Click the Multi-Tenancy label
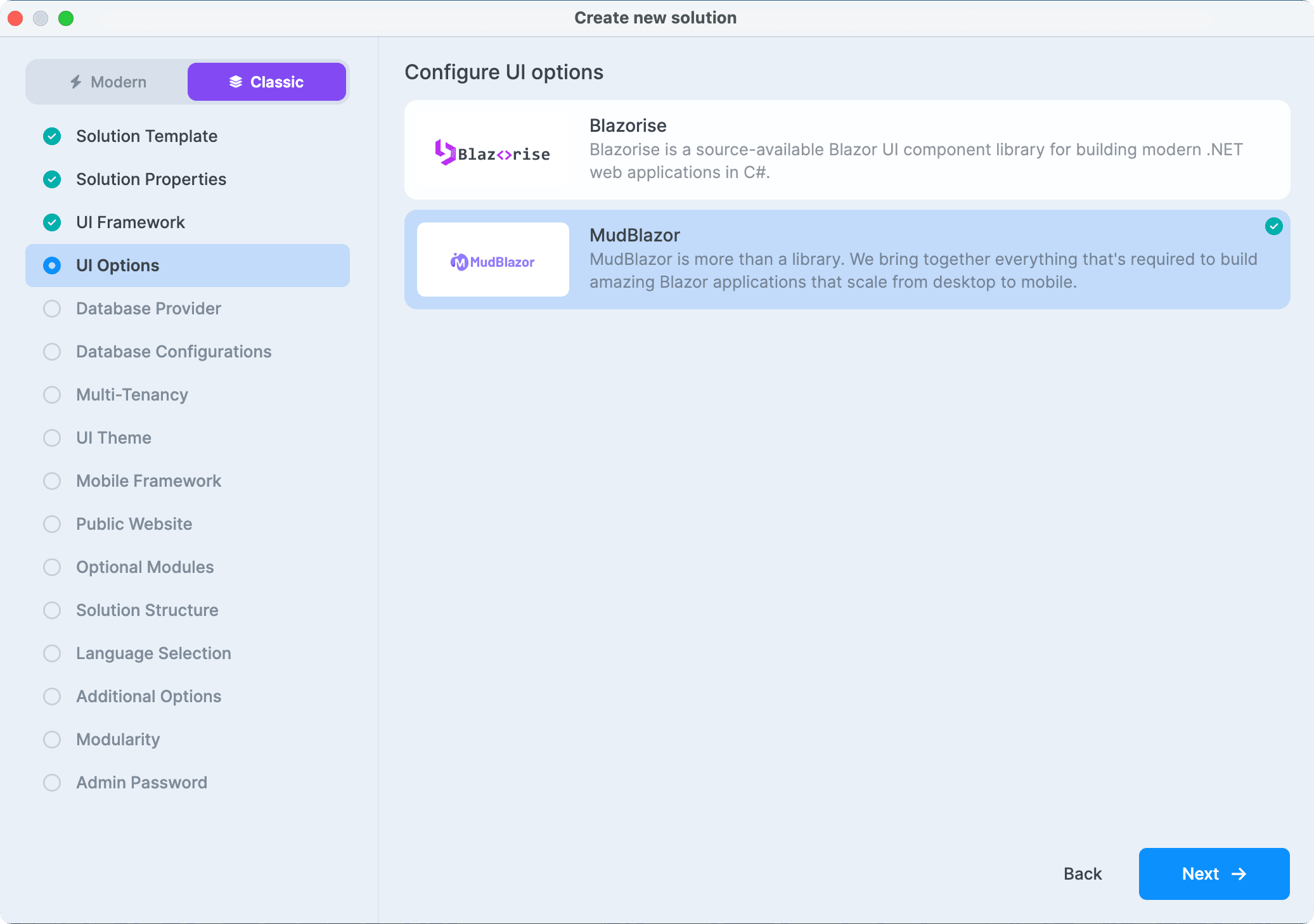The image size is (1314, 924). point(132,395)
